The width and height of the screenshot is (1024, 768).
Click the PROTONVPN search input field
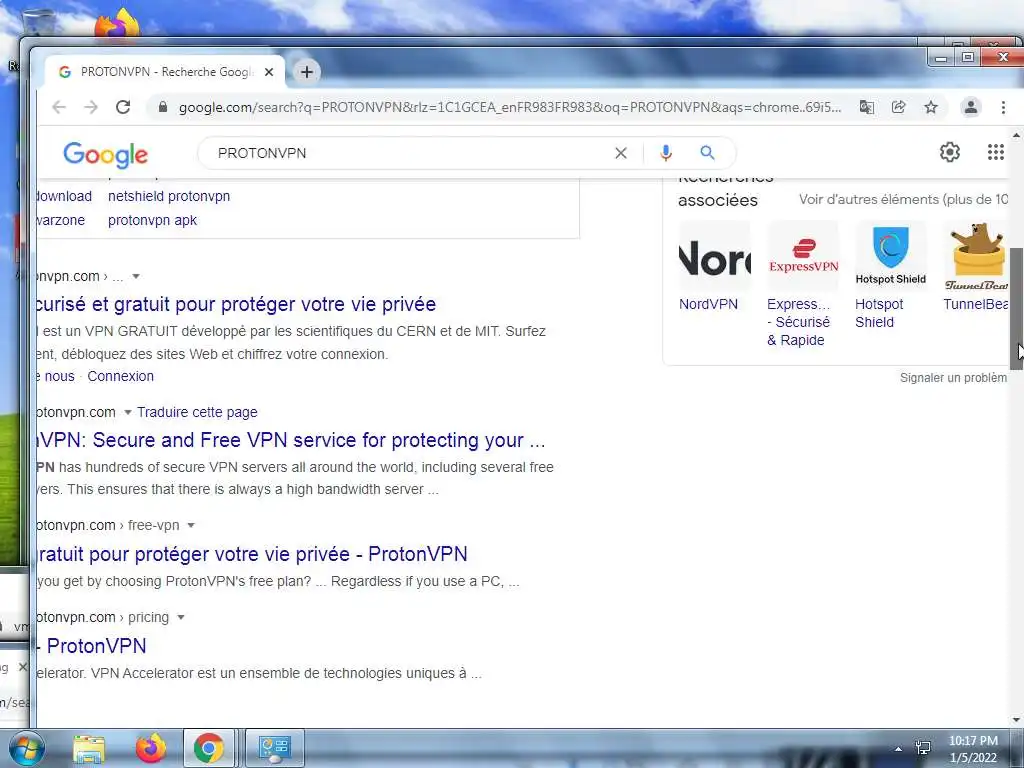point(411,153)
